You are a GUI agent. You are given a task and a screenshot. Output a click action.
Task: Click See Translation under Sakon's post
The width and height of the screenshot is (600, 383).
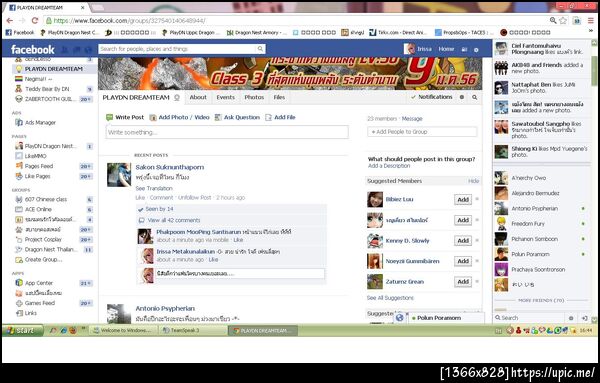pyautogui.click(x=154, y=188)
